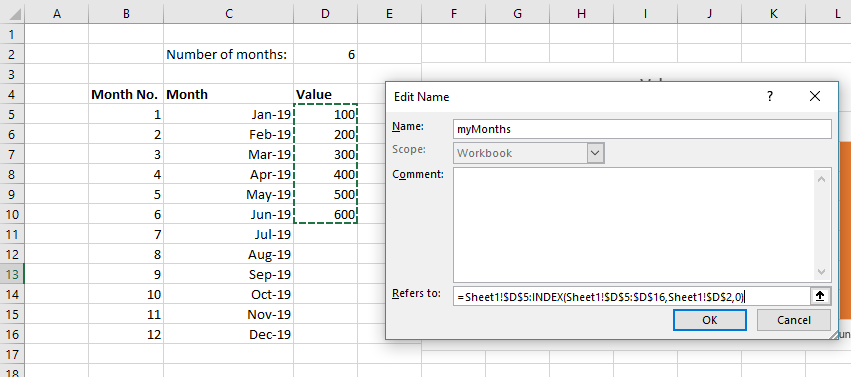Select the Number of months label cell
This screenshot has width=851, height=377.
pos(228,54)
